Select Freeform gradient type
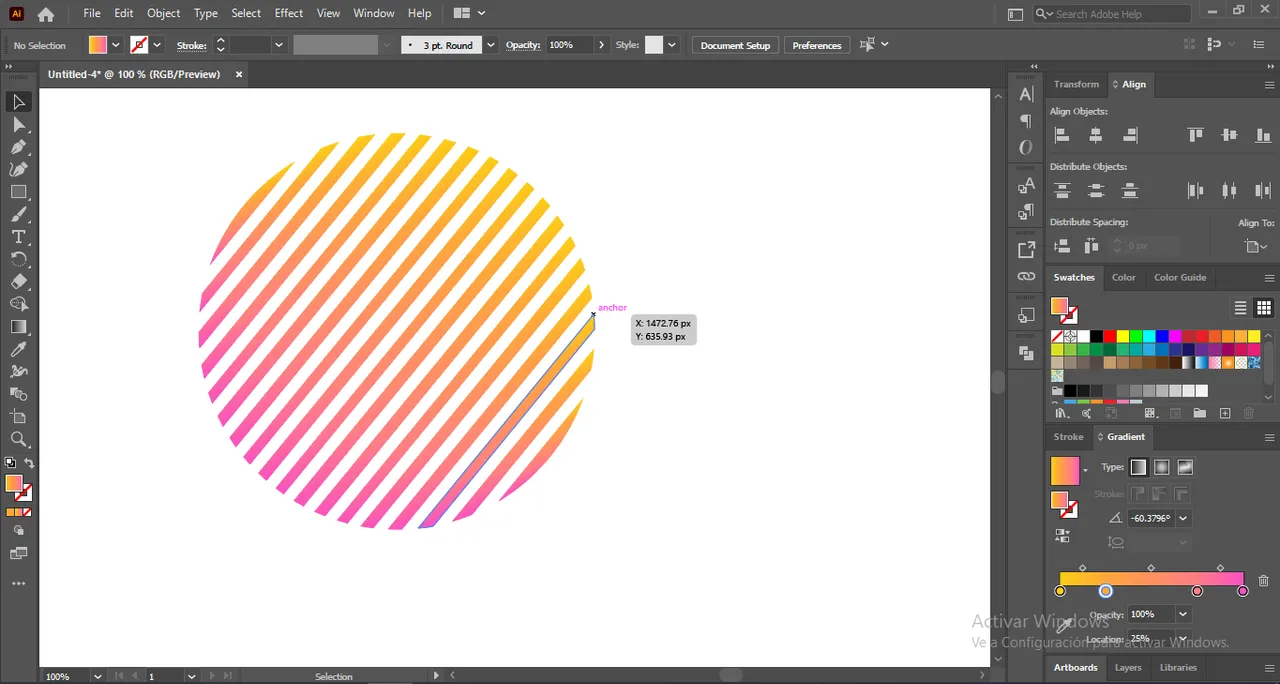 1185,467
